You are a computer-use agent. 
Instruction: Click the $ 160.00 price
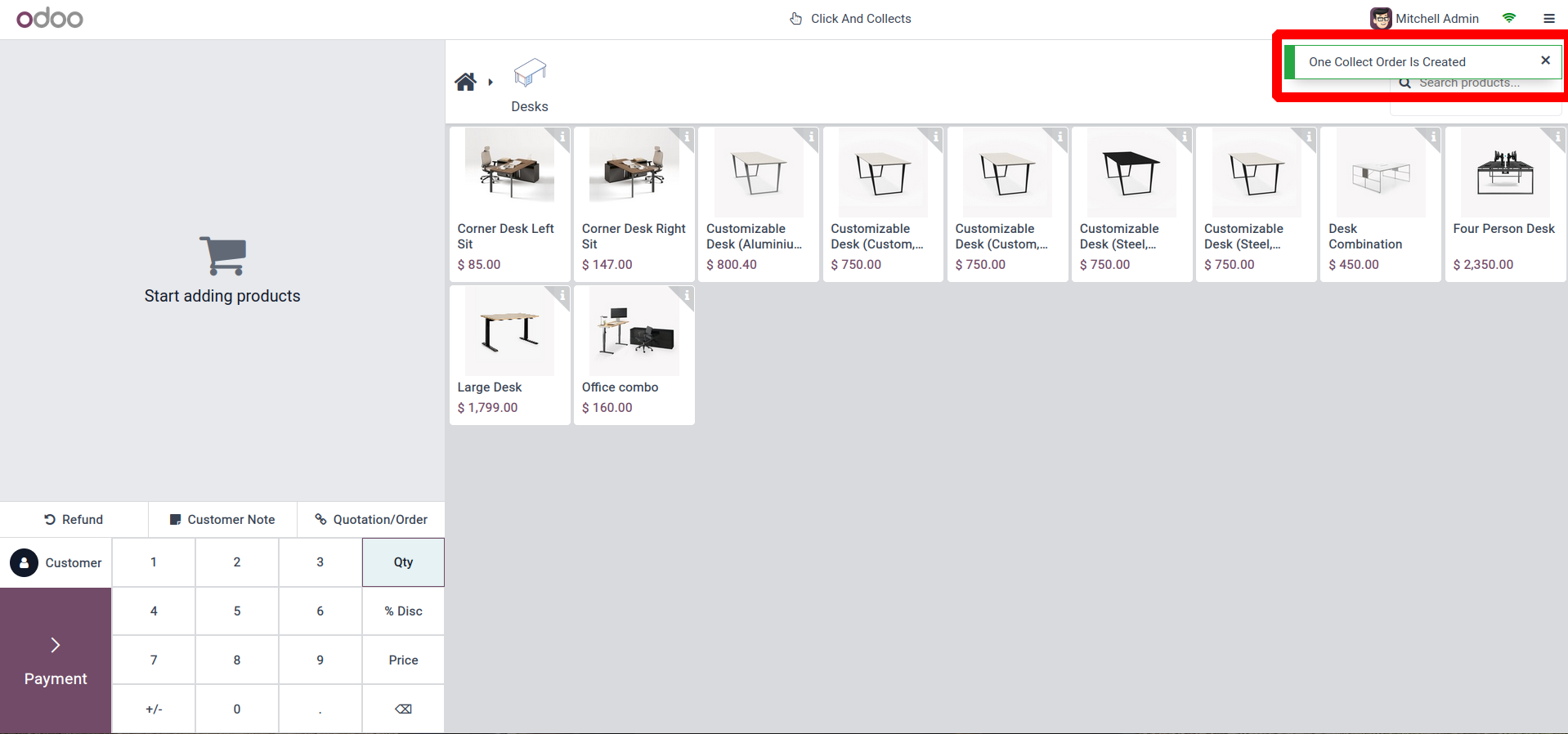[x=607, y=408]
